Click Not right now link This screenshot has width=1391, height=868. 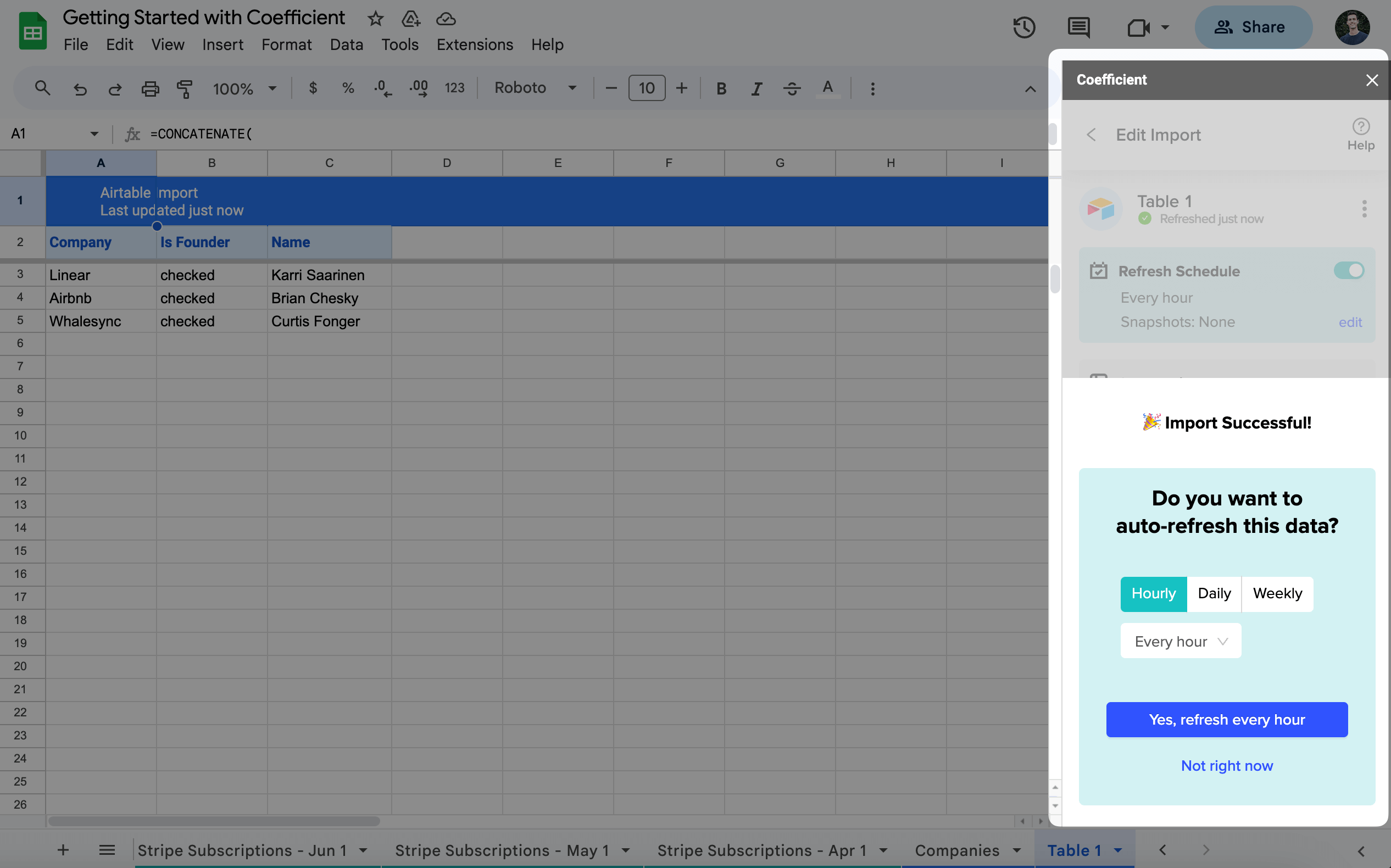point(1227,766)
